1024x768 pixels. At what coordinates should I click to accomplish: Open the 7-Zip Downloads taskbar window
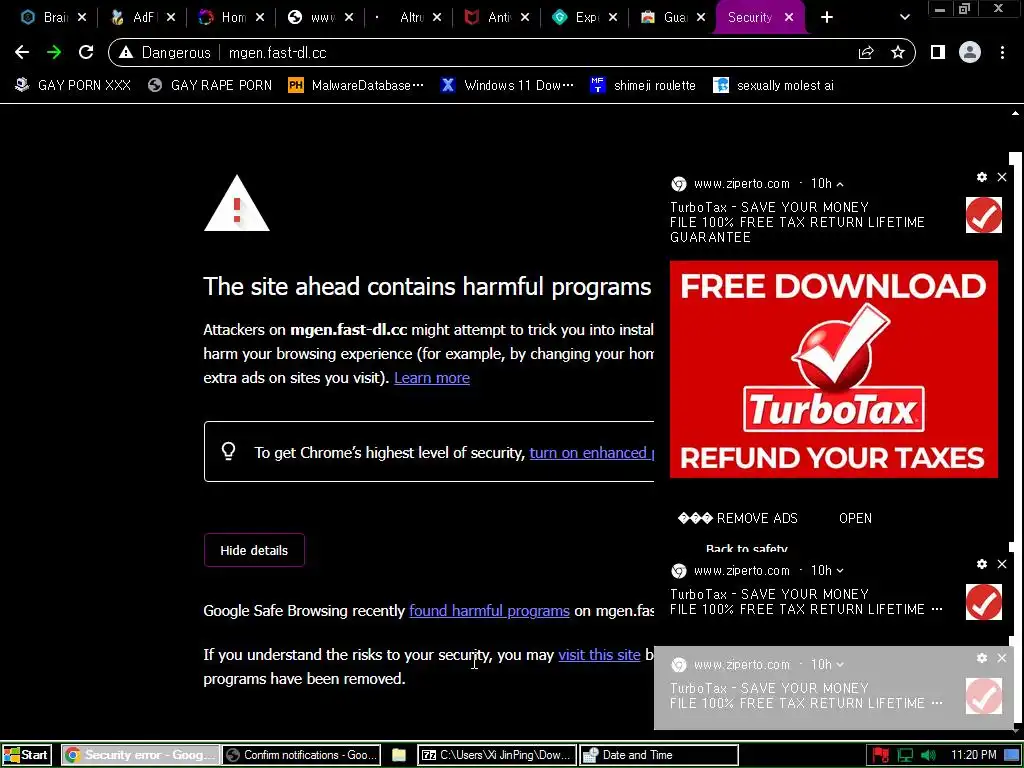click(497, 755)
